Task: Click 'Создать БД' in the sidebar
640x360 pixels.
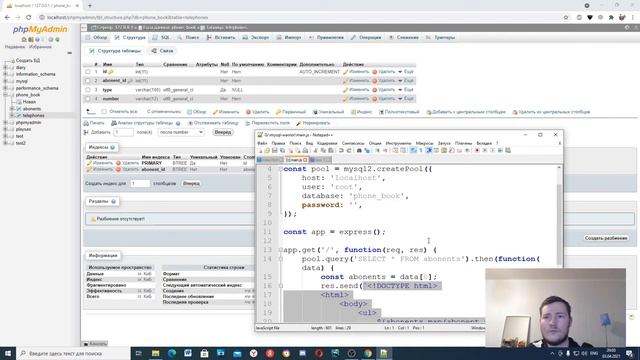Action: tap(28, 60)
